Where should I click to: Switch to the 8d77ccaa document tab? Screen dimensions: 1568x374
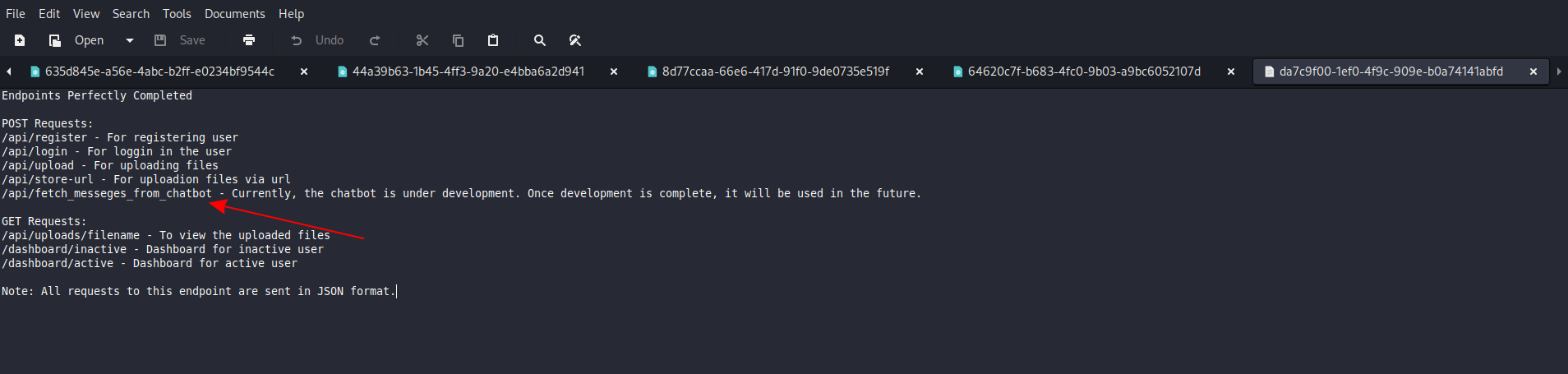[775, 72]
